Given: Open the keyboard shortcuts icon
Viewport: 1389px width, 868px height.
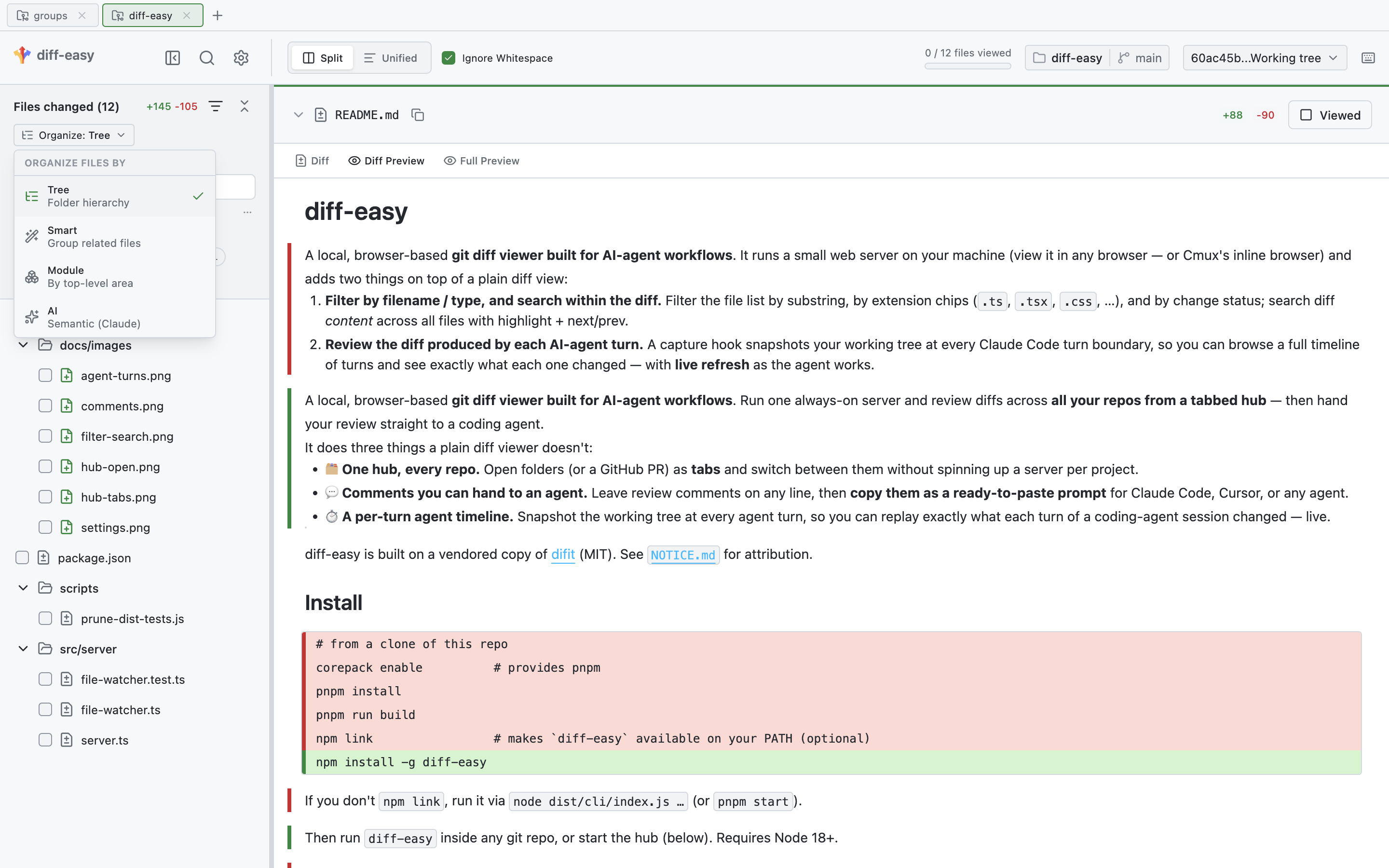Looking at the screenshot, I should click(x=1368, y=58).
